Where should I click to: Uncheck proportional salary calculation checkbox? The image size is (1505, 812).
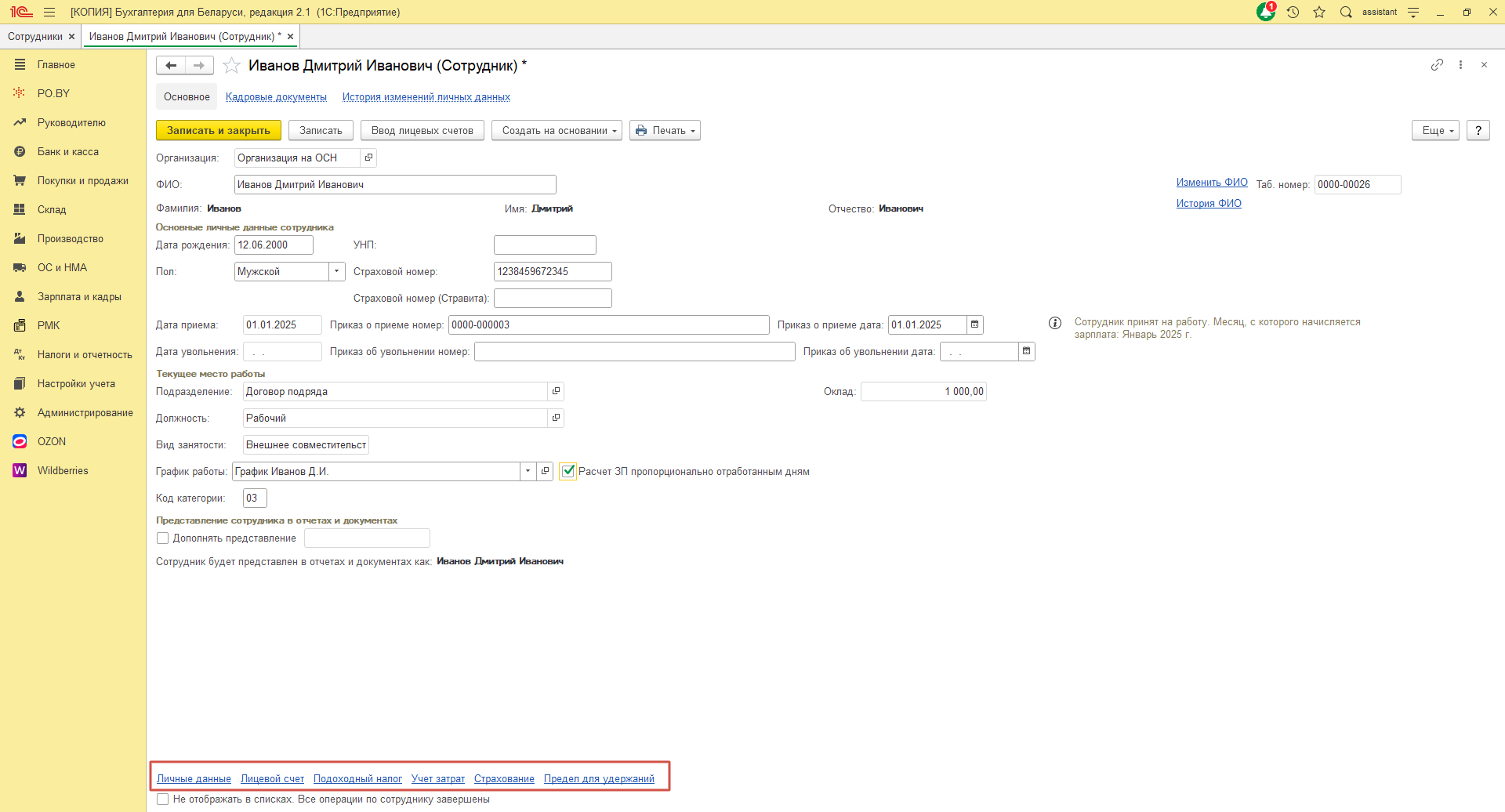point(568,472)
